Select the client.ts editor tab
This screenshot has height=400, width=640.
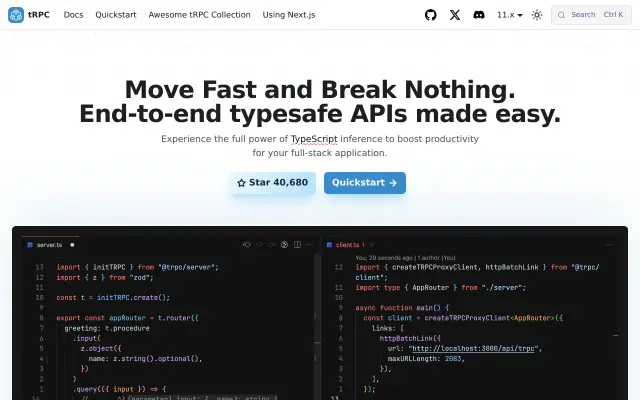[x=347, y=245]
